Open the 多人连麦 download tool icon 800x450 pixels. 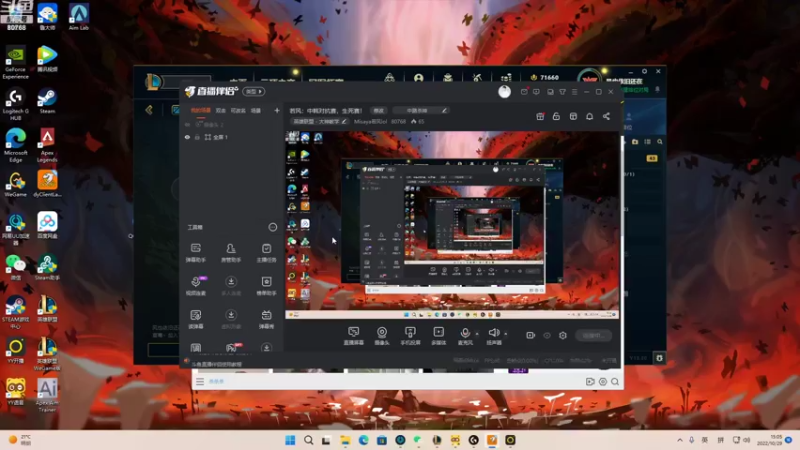(231, 286)
